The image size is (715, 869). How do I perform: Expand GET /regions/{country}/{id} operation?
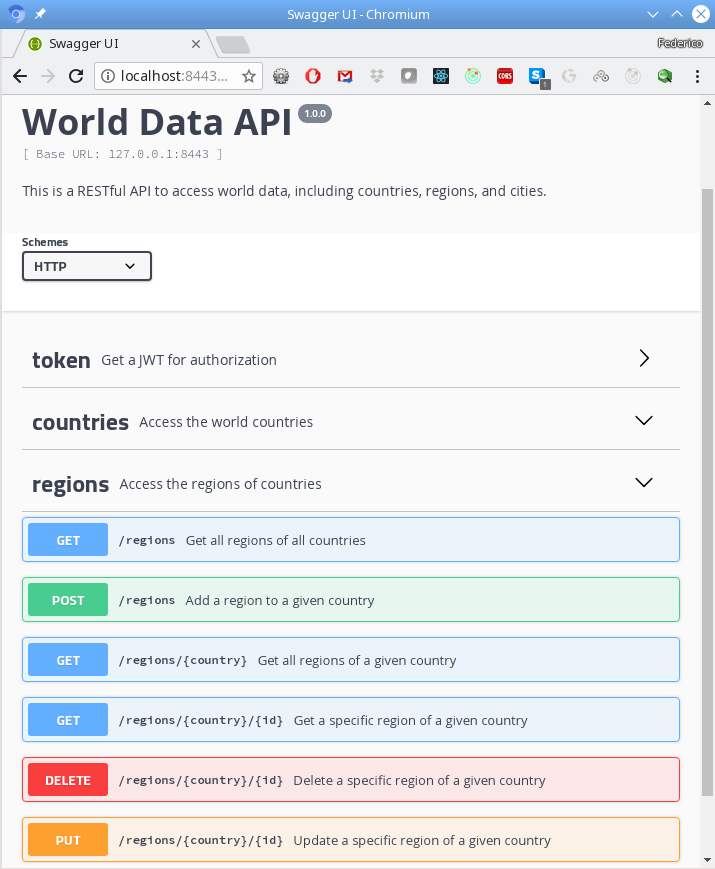pos(351,719)
